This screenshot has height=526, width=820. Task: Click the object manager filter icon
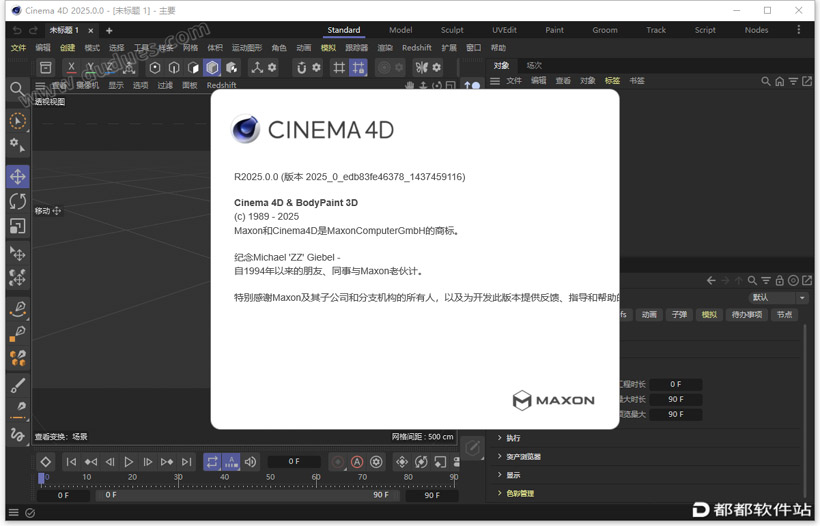tap(793, 81)
